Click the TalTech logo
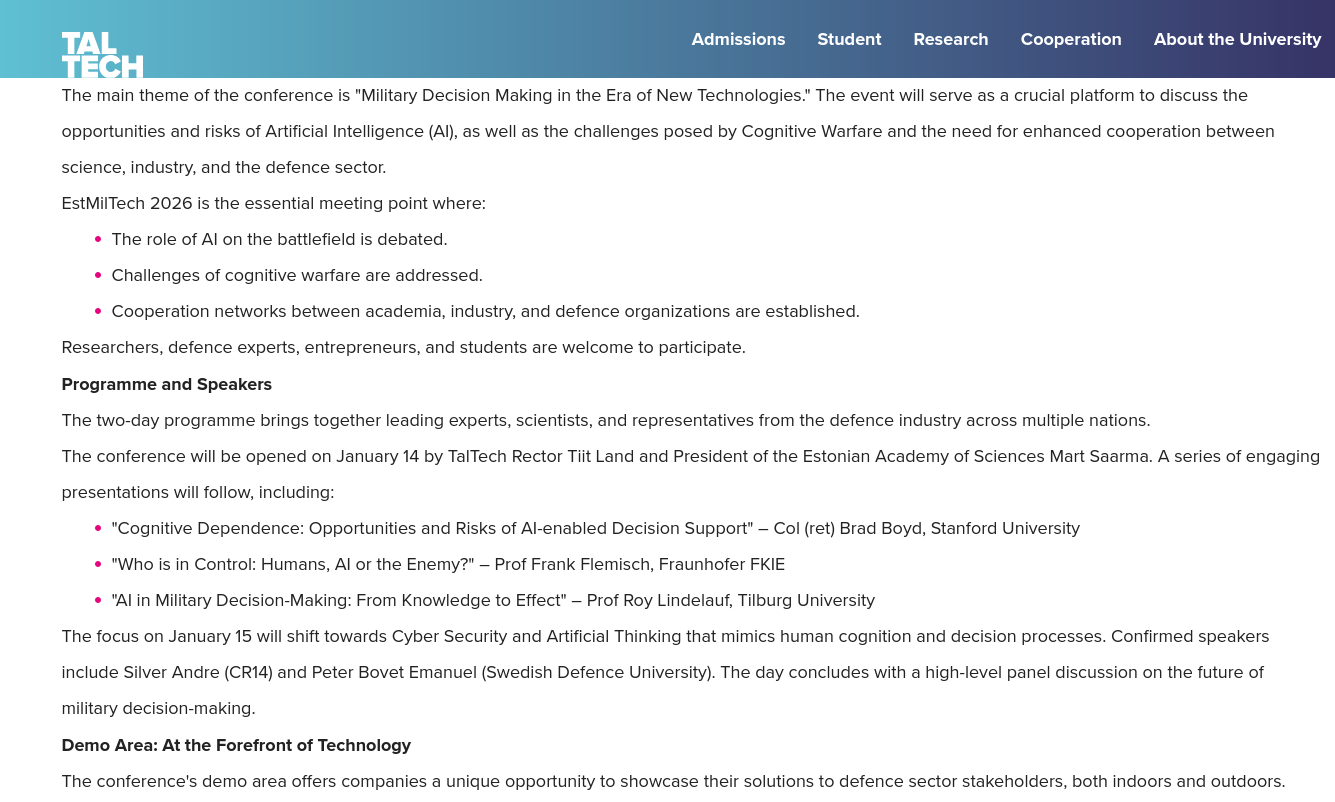 102,54
